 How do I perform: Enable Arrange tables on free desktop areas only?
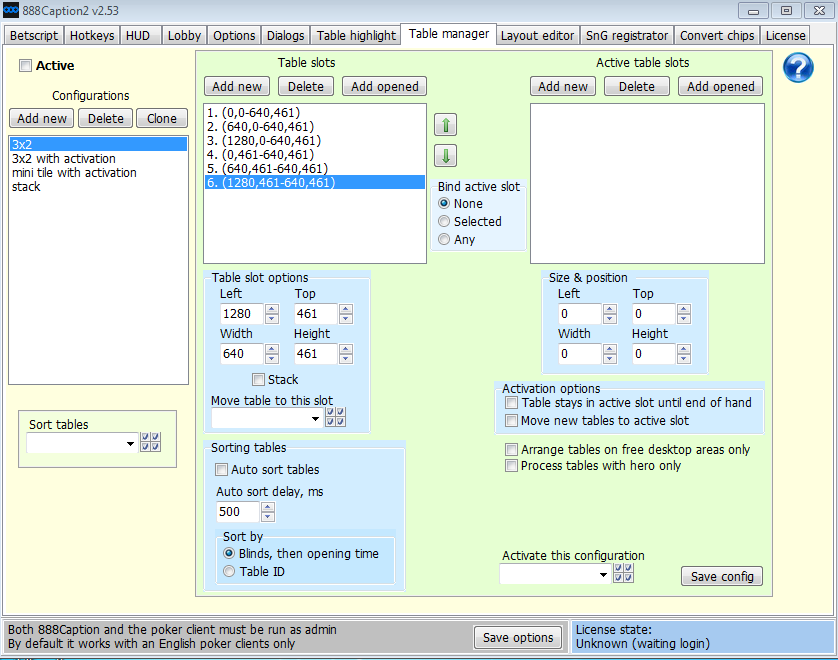click(511, 449)
